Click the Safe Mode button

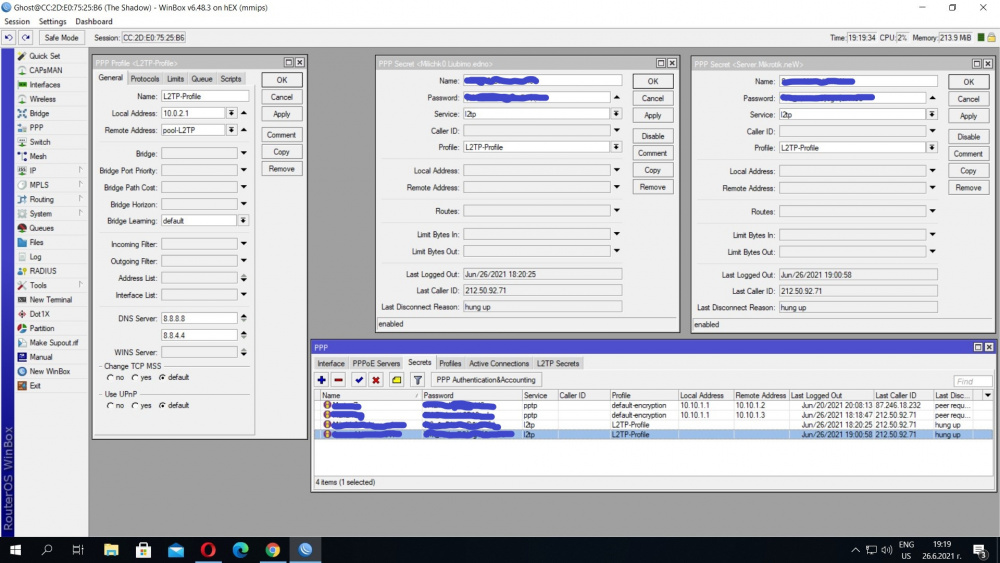coord(61,37)
